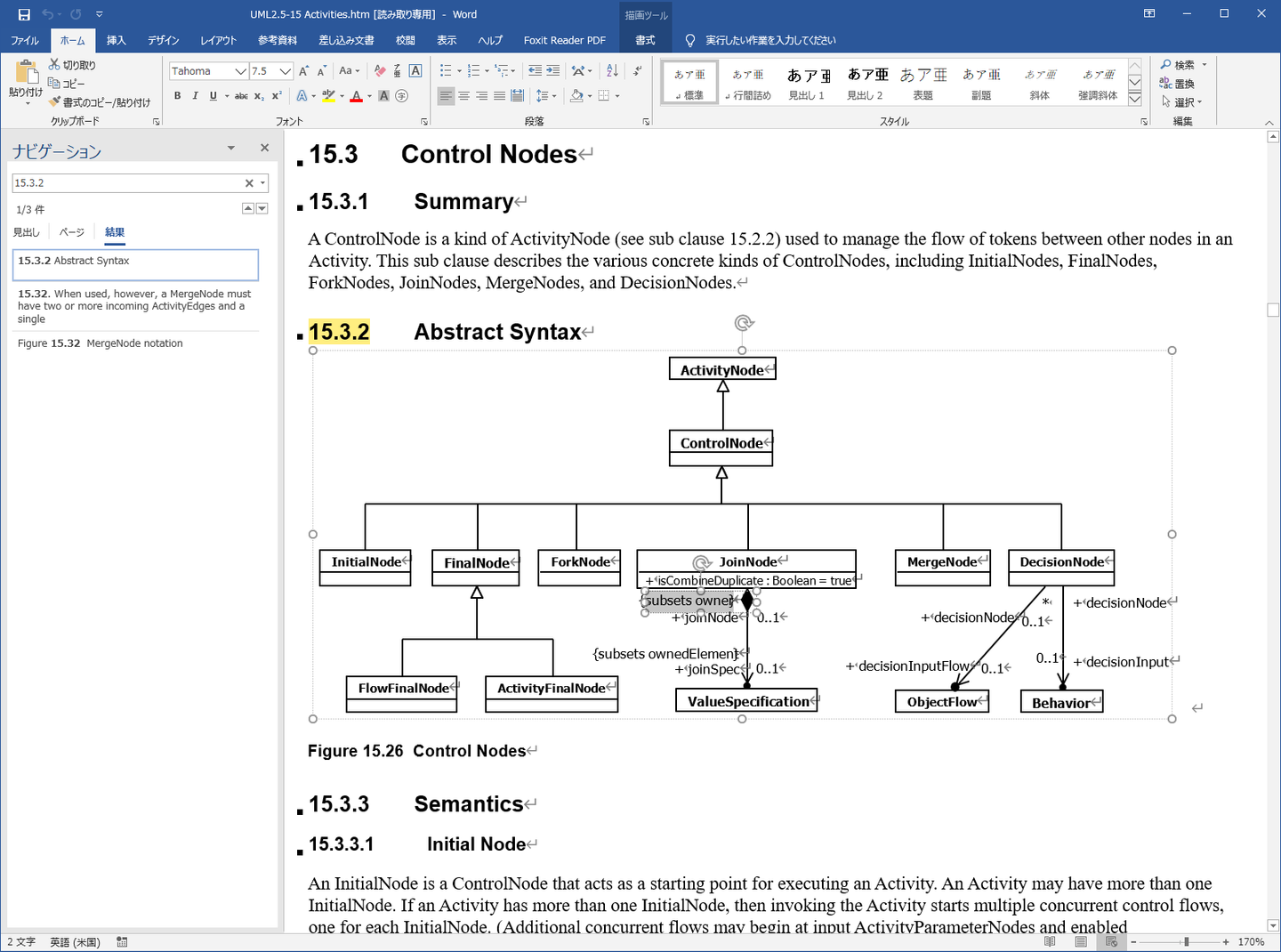Click the Replace (置換) icon
This screenshot has height=952, width=1281.
pyautogui.click(x=1166, y=84)
